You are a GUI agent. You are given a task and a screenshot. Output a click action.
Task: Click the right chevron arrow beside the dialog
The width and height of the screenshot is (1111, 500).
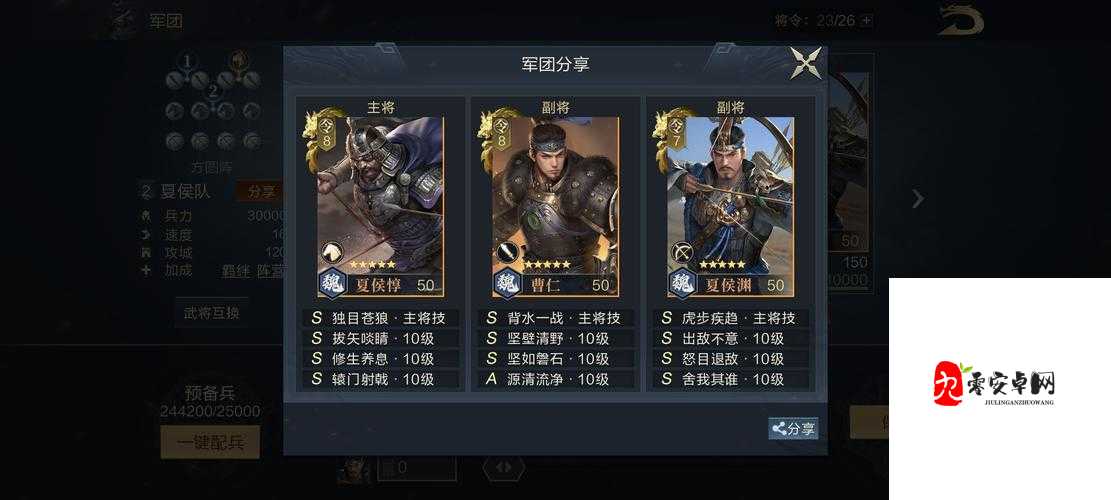click(918, 199)
